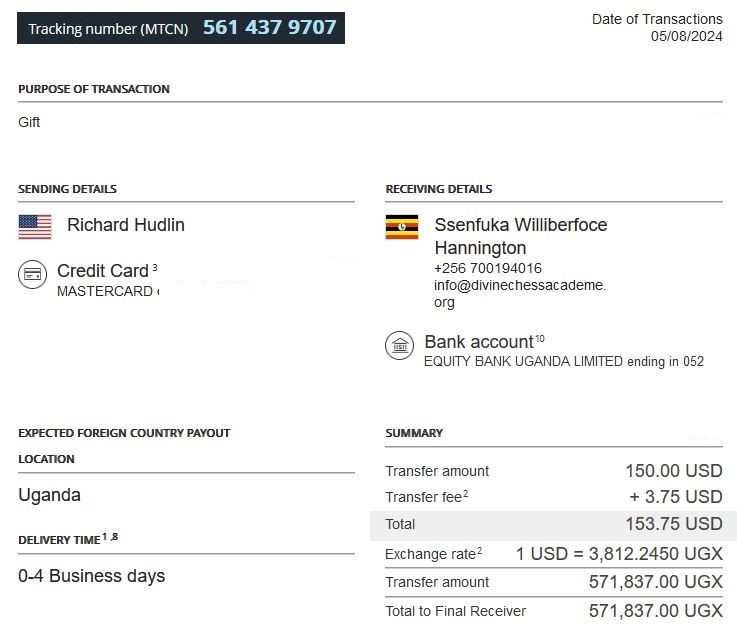This screenshot has width=737, height=634.
Task: Select the MTCN tracking number 561 437 9707
Action: pyautogui.click(x=269, y=28)
